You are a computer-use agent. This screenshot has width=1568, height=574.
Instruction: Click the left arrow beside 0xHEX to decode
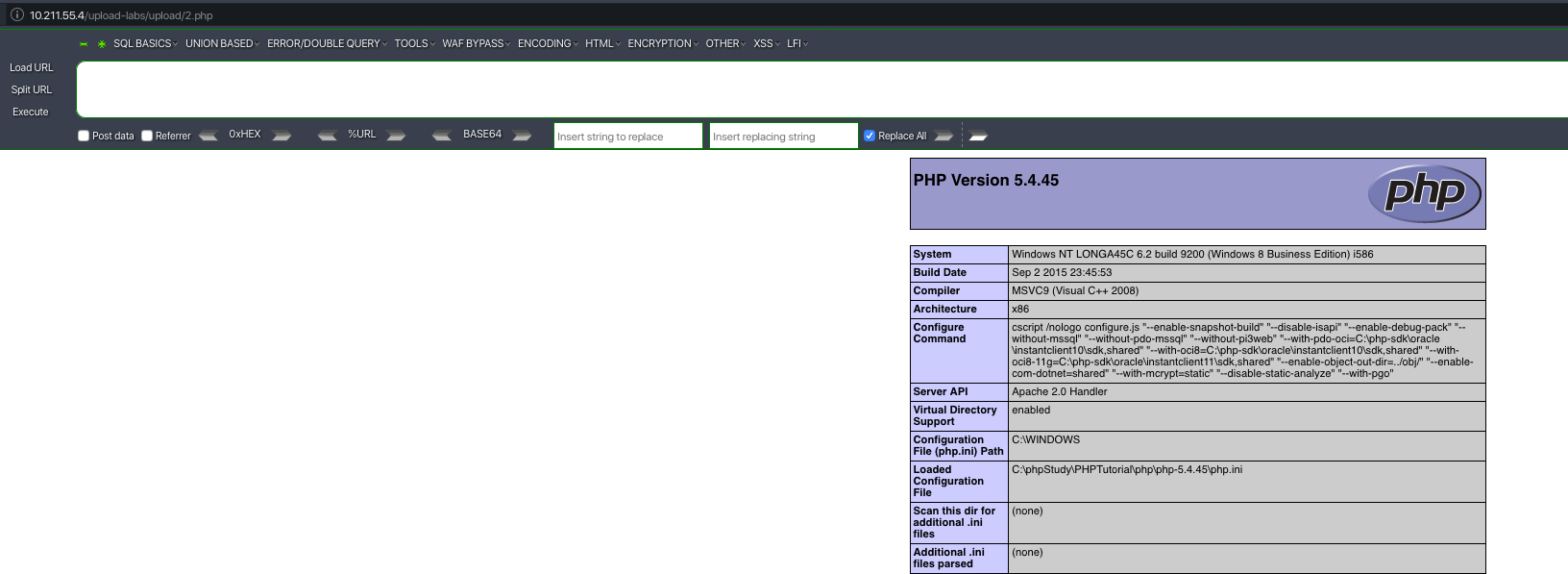point(208,136)
